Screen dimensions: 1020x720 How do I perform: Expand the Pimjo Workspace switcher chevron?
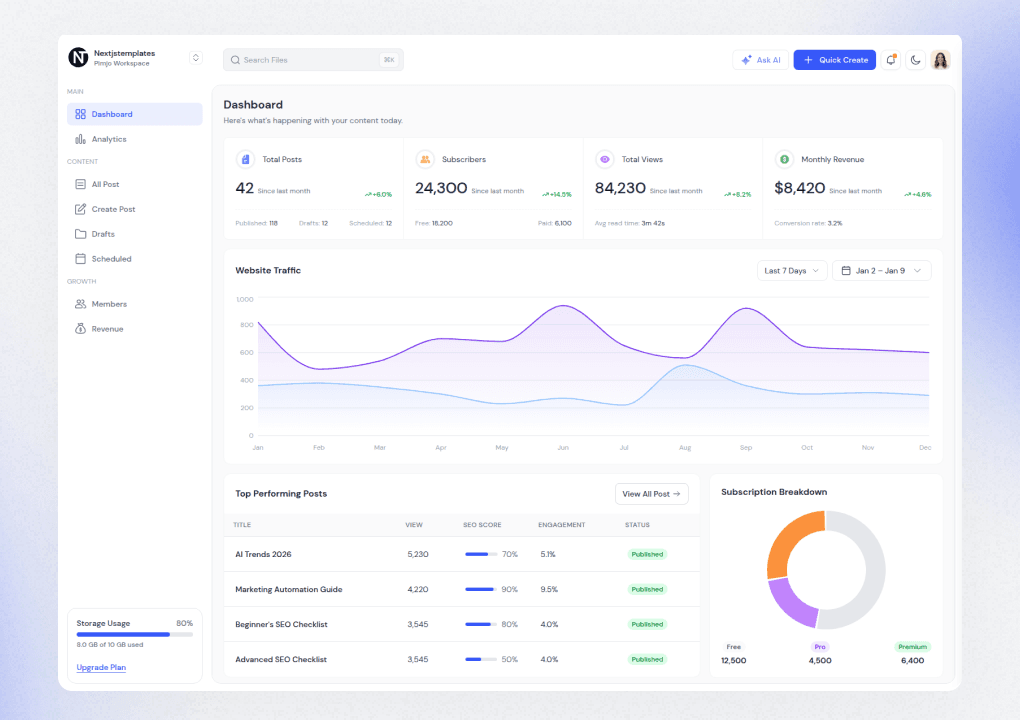pyautogui.click(x=196, y=58)
